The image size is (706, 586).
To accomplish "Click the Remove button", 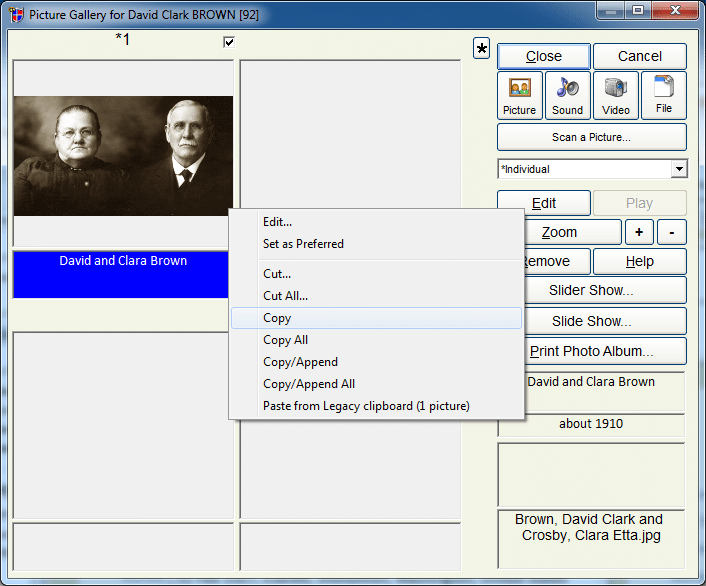I will [x=557, y=261].
